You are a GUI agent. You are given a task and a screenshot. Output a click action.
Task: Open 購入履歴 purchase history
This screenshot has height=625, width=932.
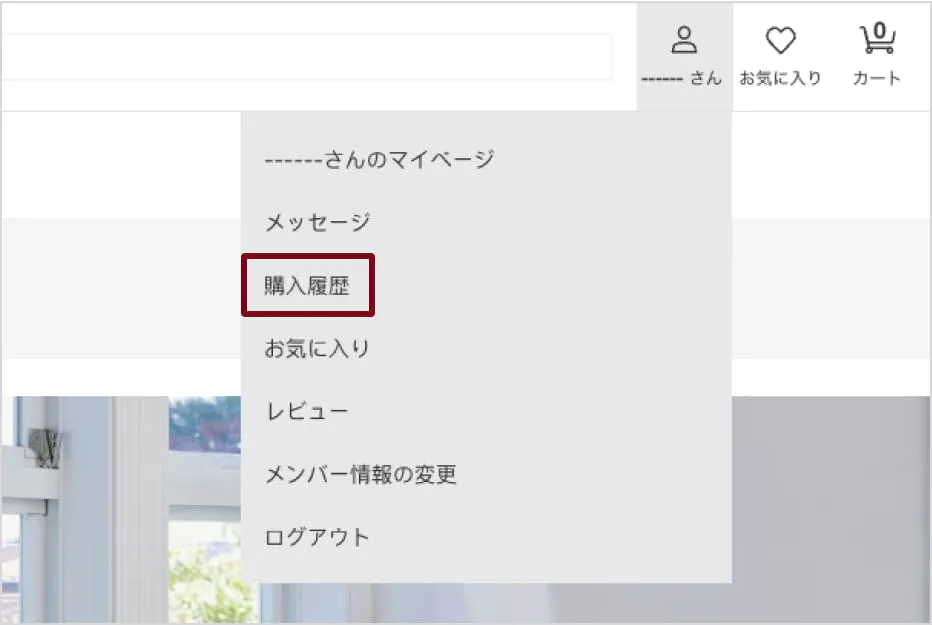pos(307,286)
